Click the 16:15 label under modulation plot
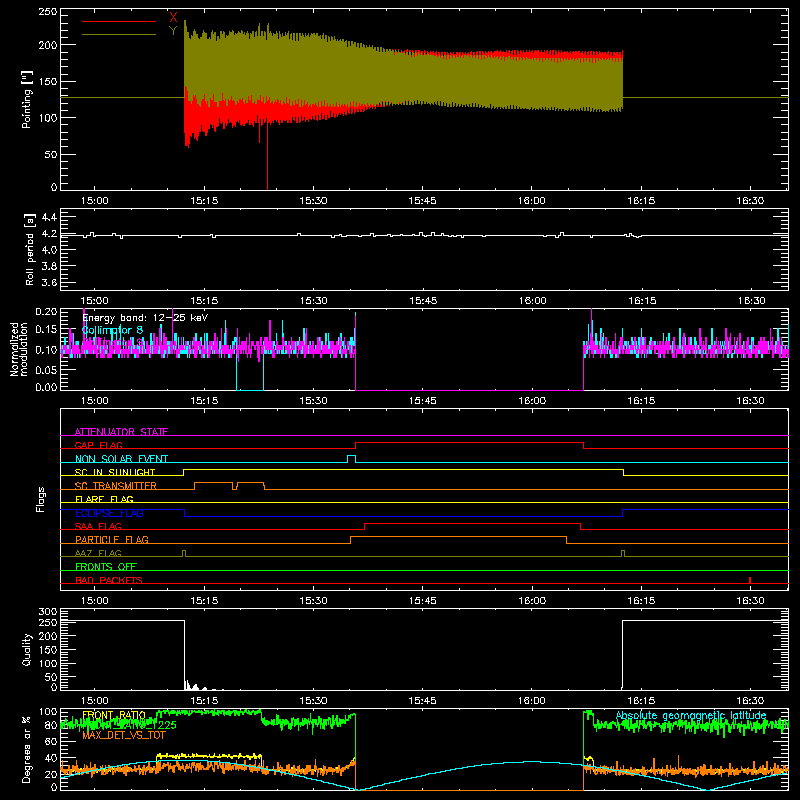 click(x=641, y=401)
